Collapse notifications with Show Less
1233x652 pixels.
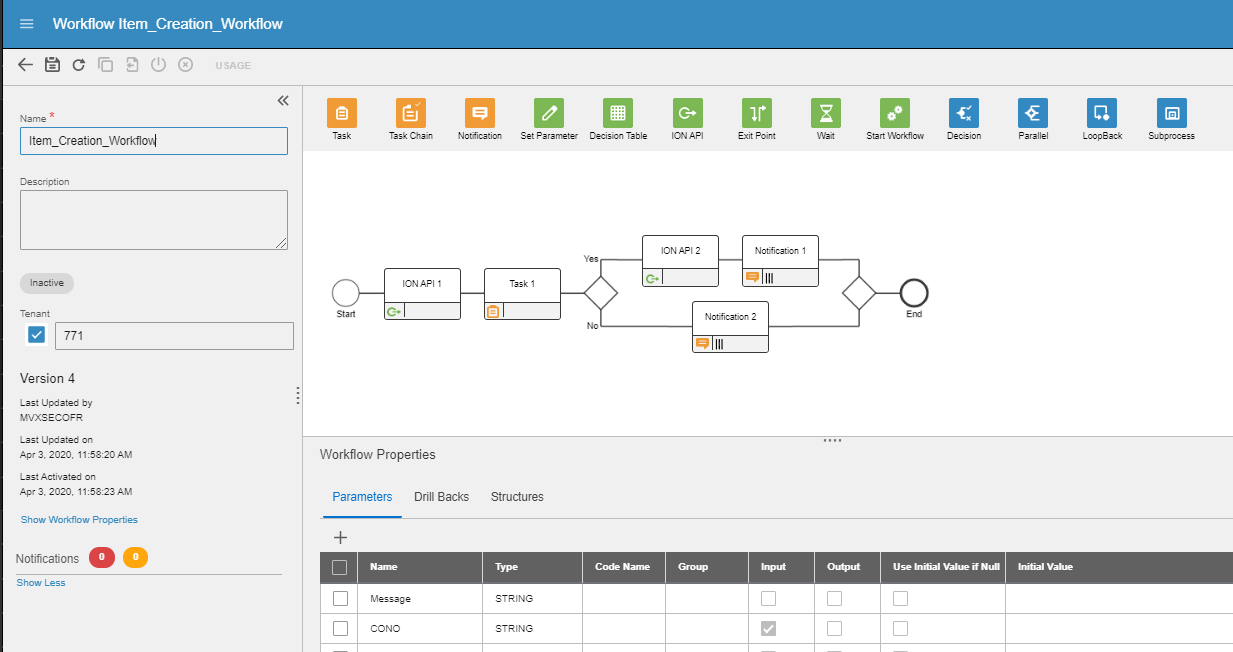[x=41, y=582]
